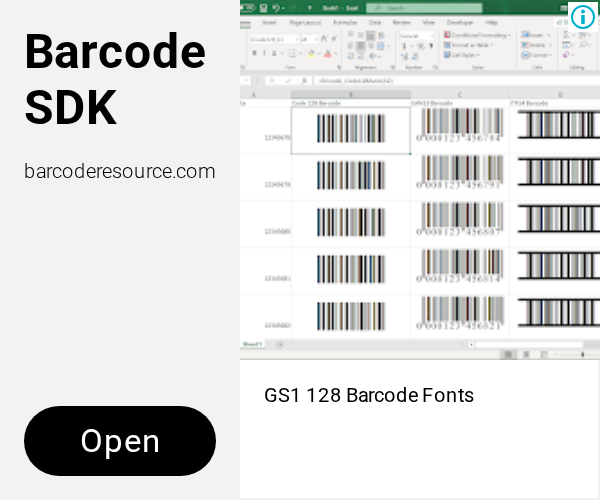Click the Undo icon in quick access toolbar
The height and width of the screenshot is (500, 600).
point(276,8)
